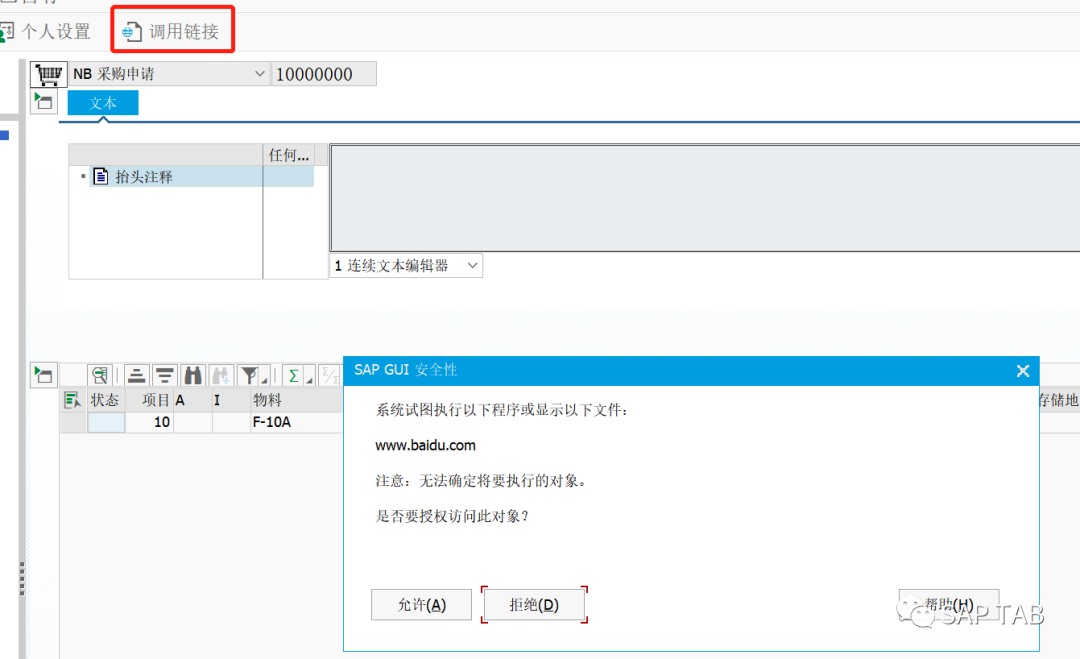Click the A column header
Viewport: 1080px width, 659px height.
pyautogui.click(x=192, y=400)
